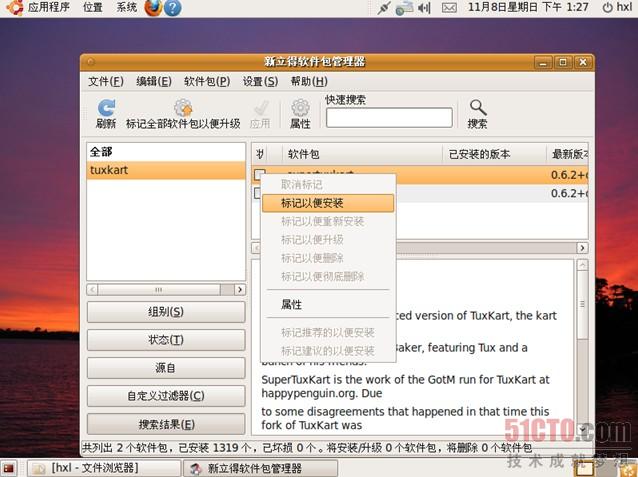
Task: Click right arrow of package list scrollbar
Action: point(582,248)
